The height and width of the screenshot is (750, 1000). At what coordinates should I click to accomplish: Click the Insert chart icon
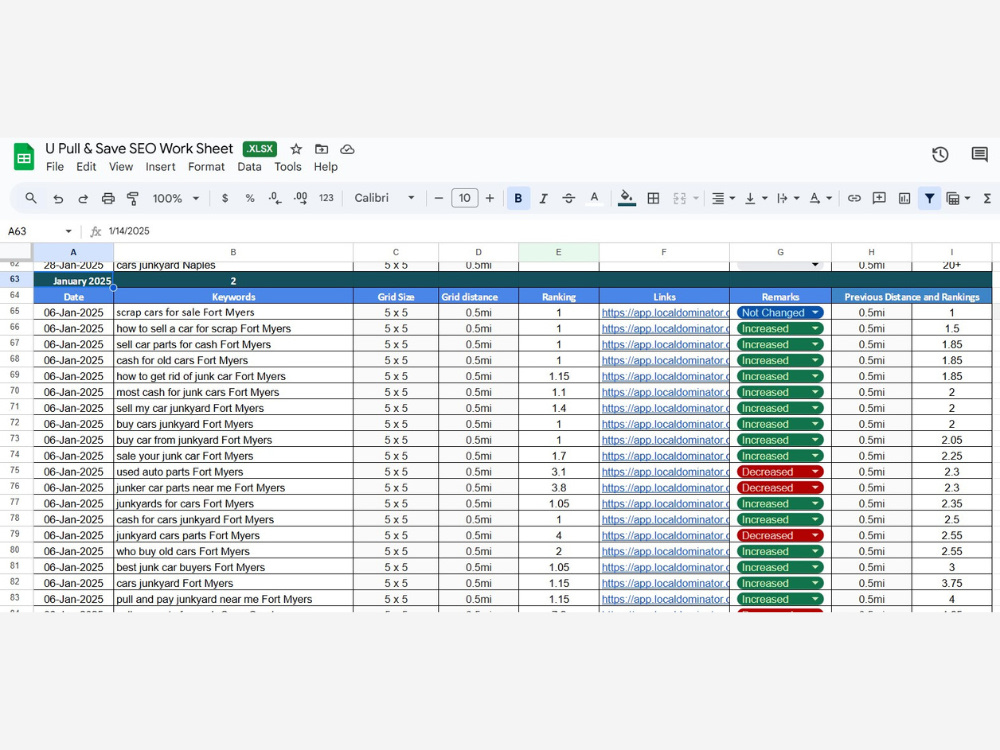pyautogui.click(x=904, y=198)
